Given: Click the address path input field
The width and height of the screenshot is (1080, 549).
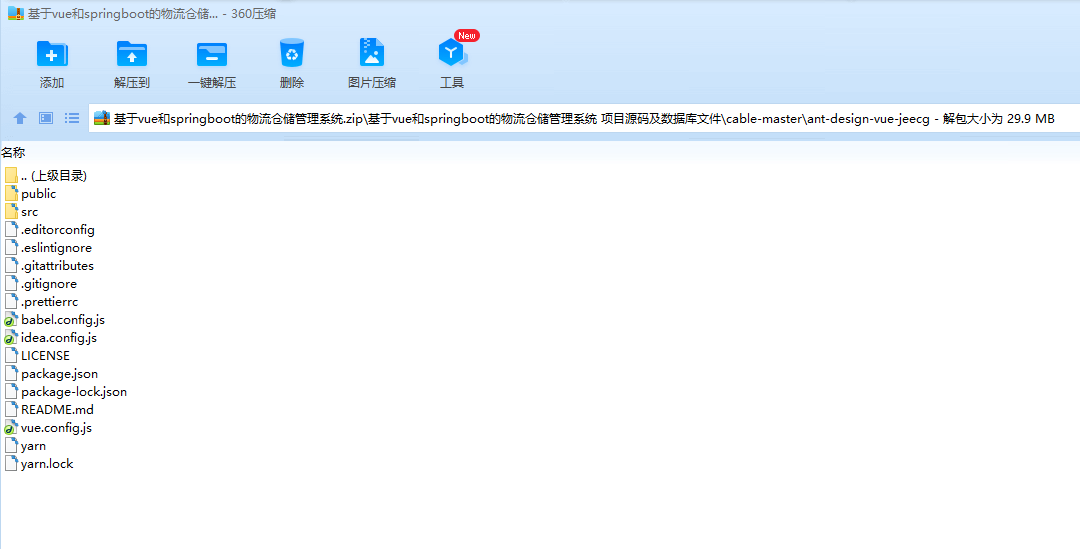Looking at the screenshot, I should (x=584, y=118).
